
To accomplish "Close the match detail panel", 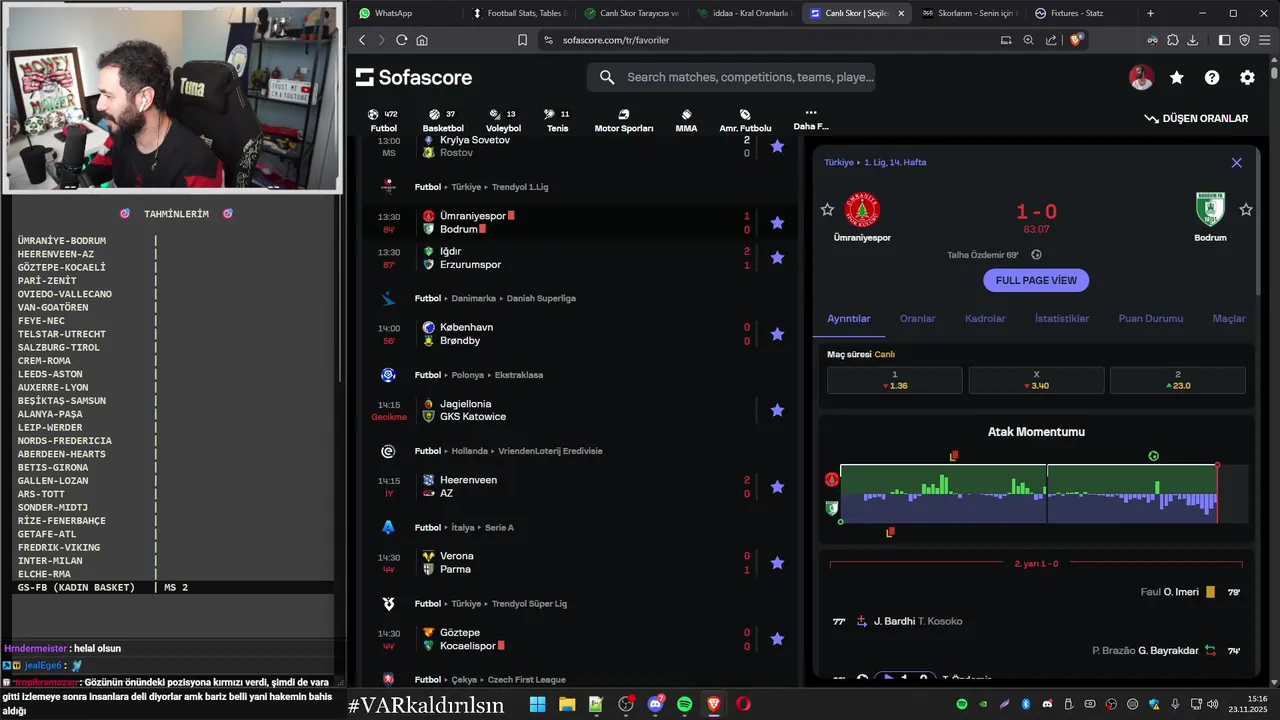I will click(x=1237, y=162).
